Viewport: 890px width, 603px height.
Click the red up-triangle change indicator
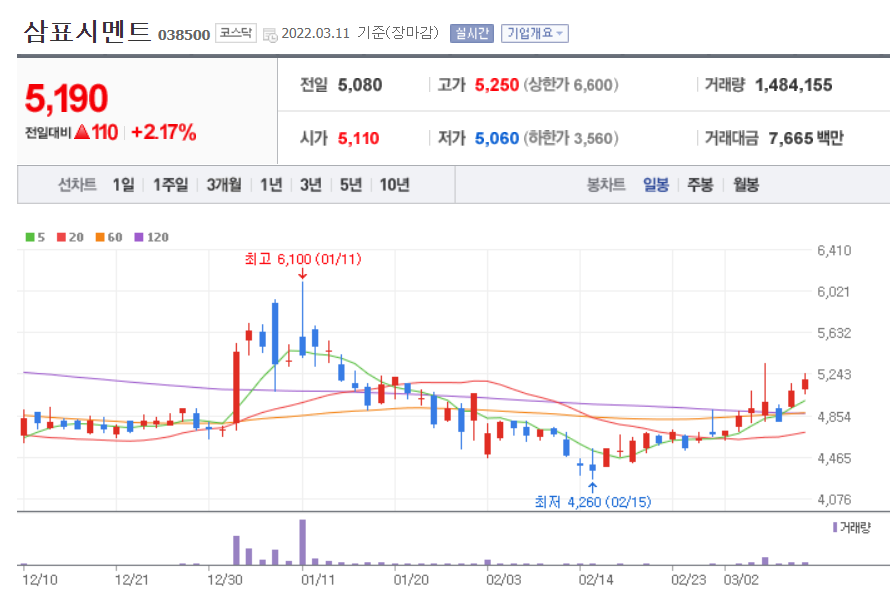pos(82,132)
